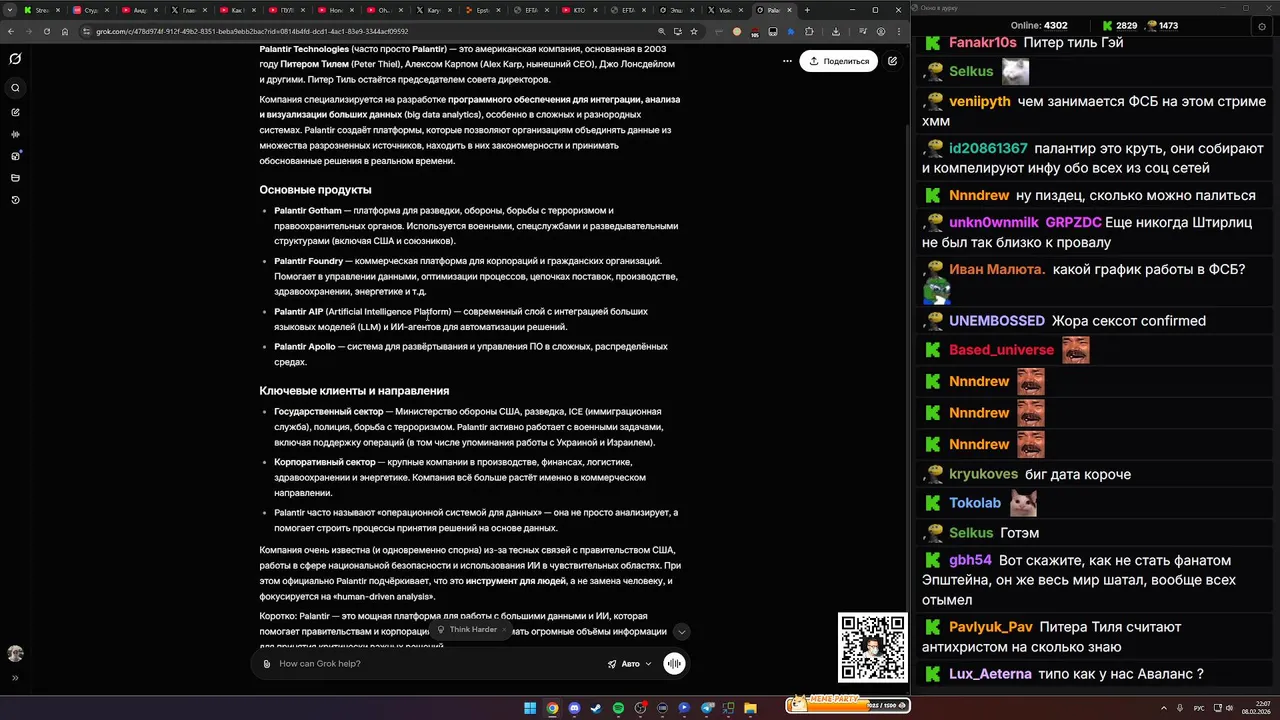Click the new chat pencil icon at top right
Screen dimensions: 1280x720
[892, 61]
